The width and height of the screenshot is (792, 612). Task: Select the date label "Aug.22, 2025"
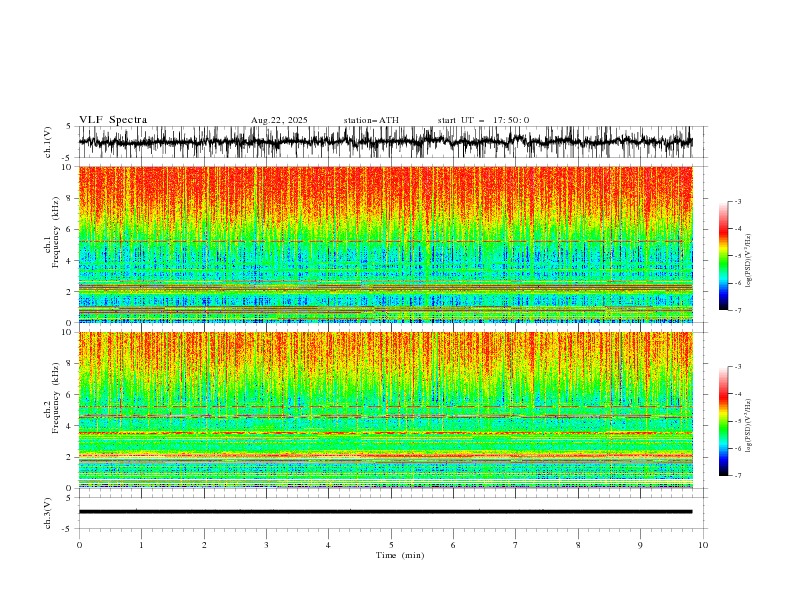279,120
